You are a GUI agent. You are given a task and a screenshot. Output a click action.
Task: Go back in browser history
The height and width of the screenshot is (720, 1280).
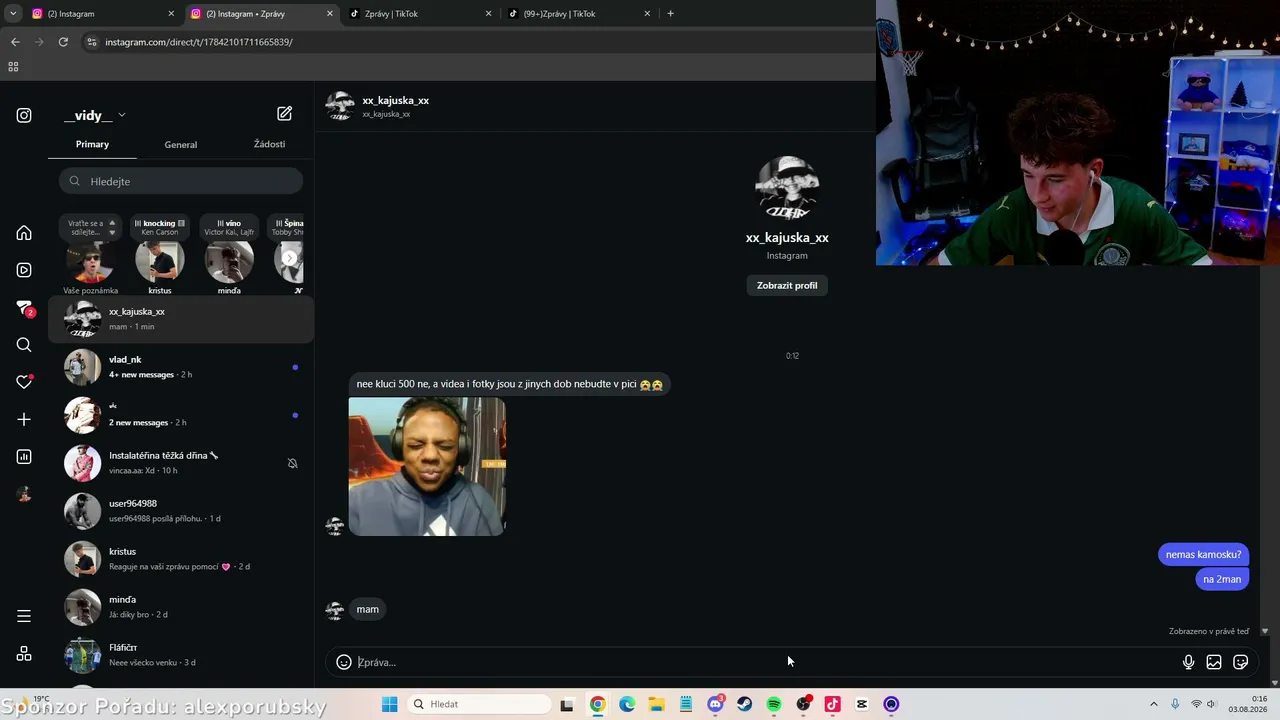pos(15,42)
